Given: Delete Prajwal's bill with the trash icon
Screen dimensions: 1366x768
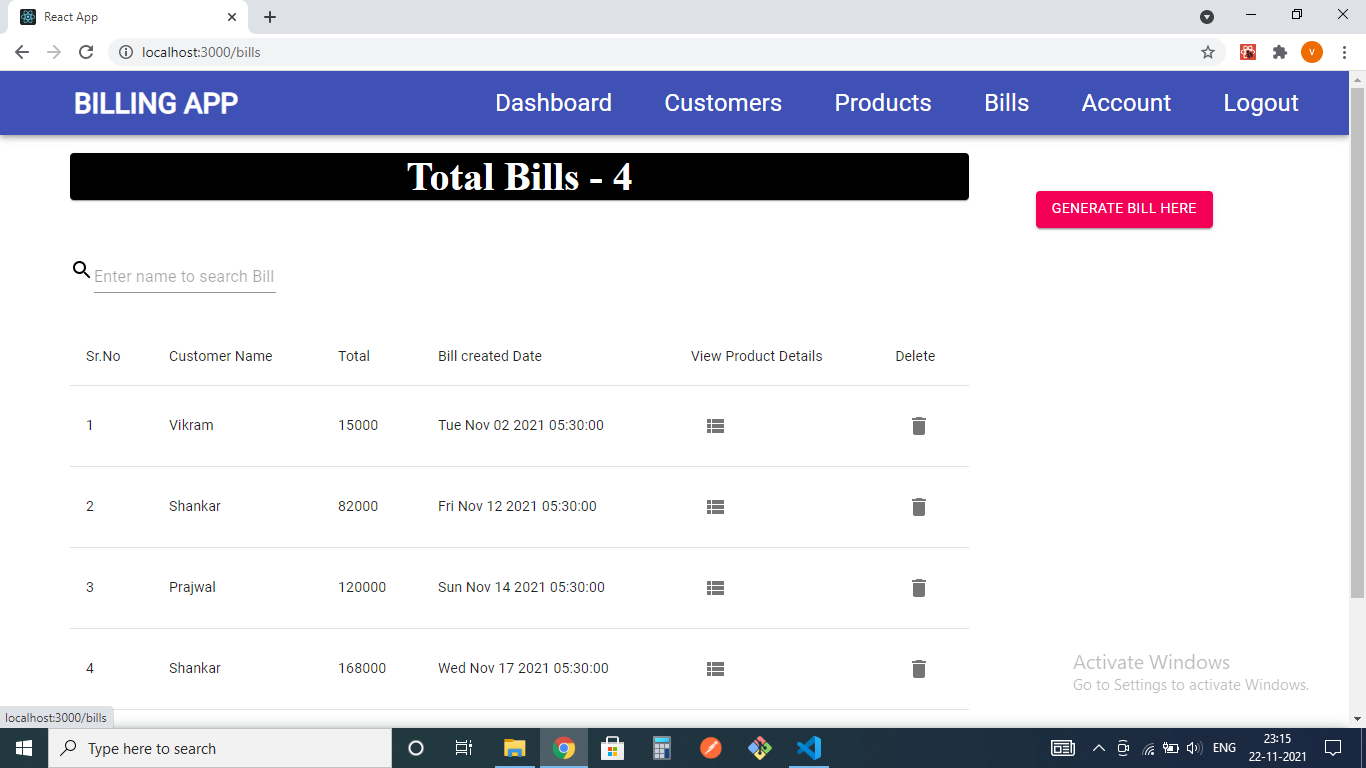Looking at the screenshot, I should coord(918,587).
